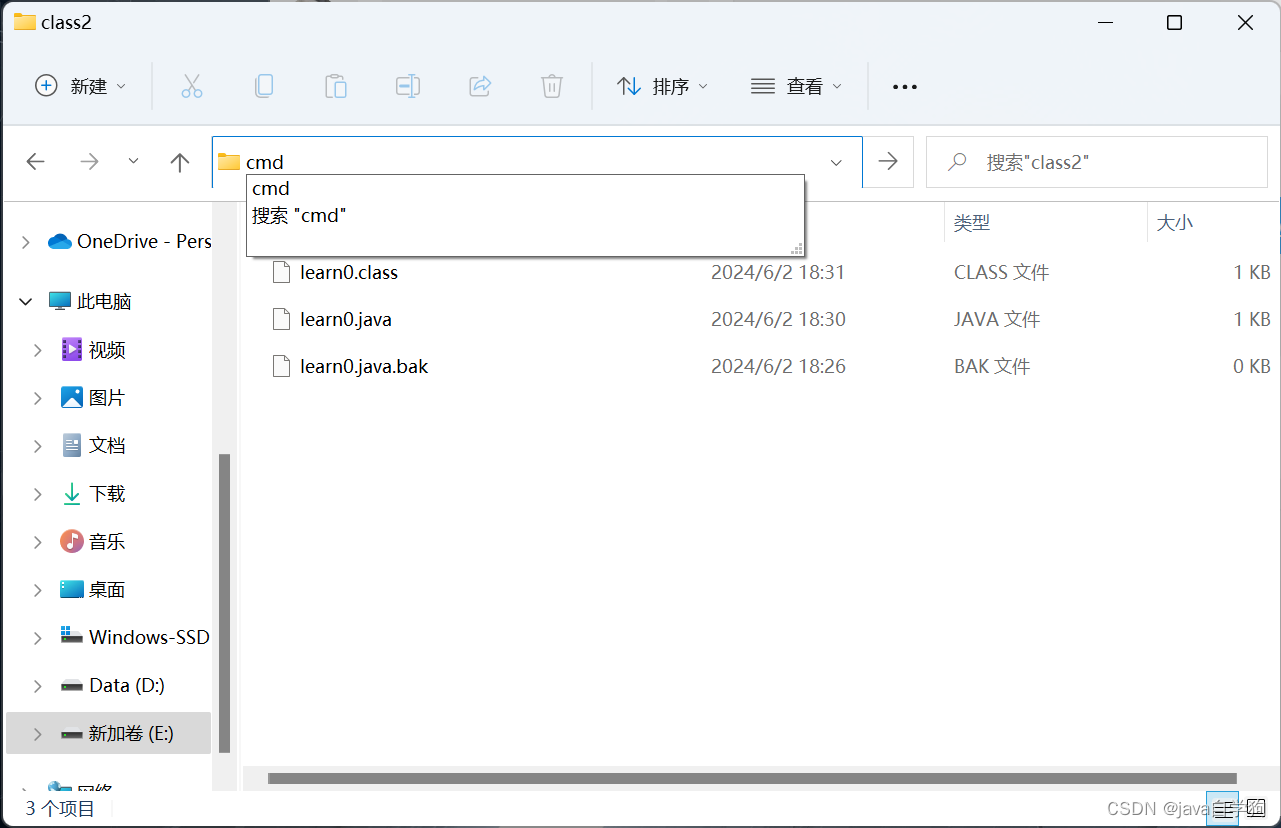1281x828 pixels.
Task: Open recent locations chevron dropdown
Action: click(x=133, y=161)
